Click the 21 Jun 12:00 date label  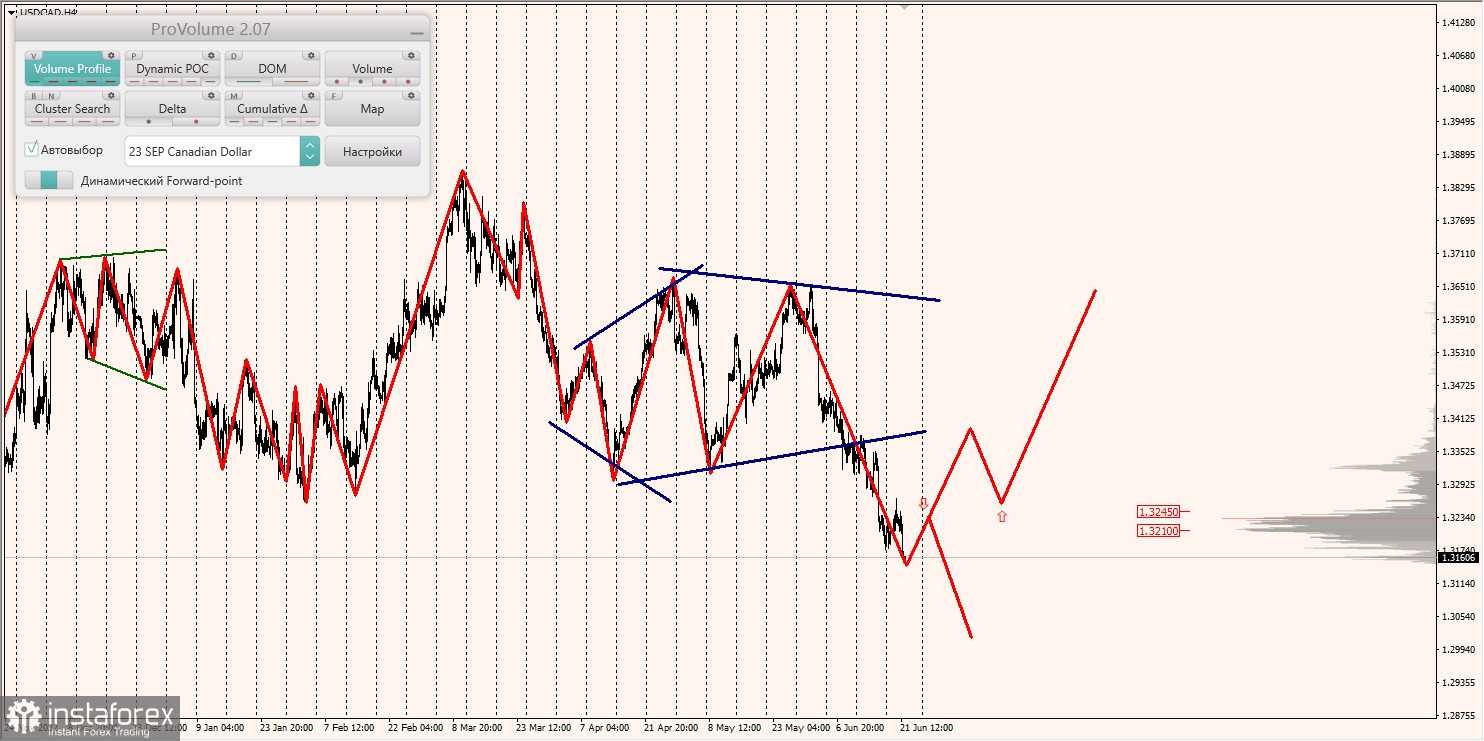[926, 728]
